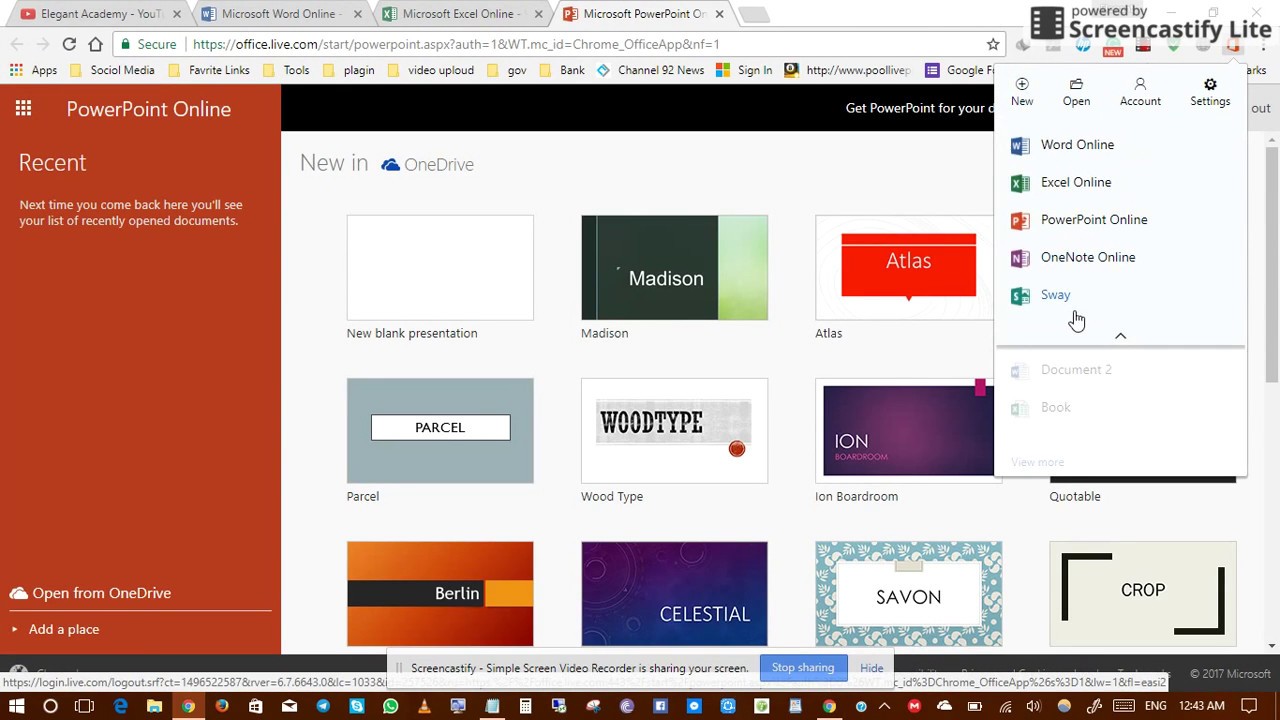The height and width of the screenshot is (720, 1280).
Task: Open the Account icon in popup
Action: [1140, 91]
